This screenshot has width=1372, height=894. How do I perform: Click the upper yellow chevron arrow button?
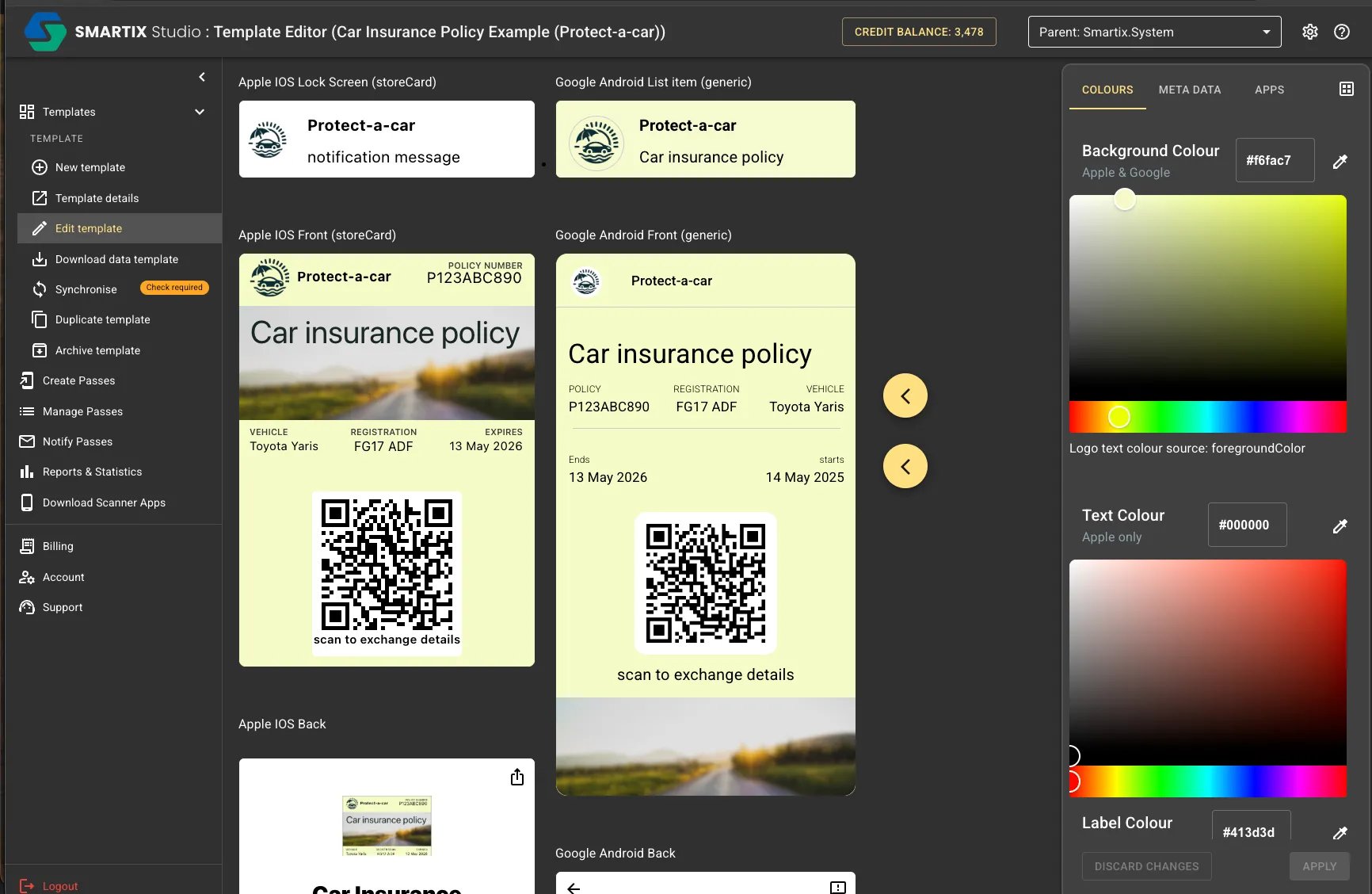[905, 395]
